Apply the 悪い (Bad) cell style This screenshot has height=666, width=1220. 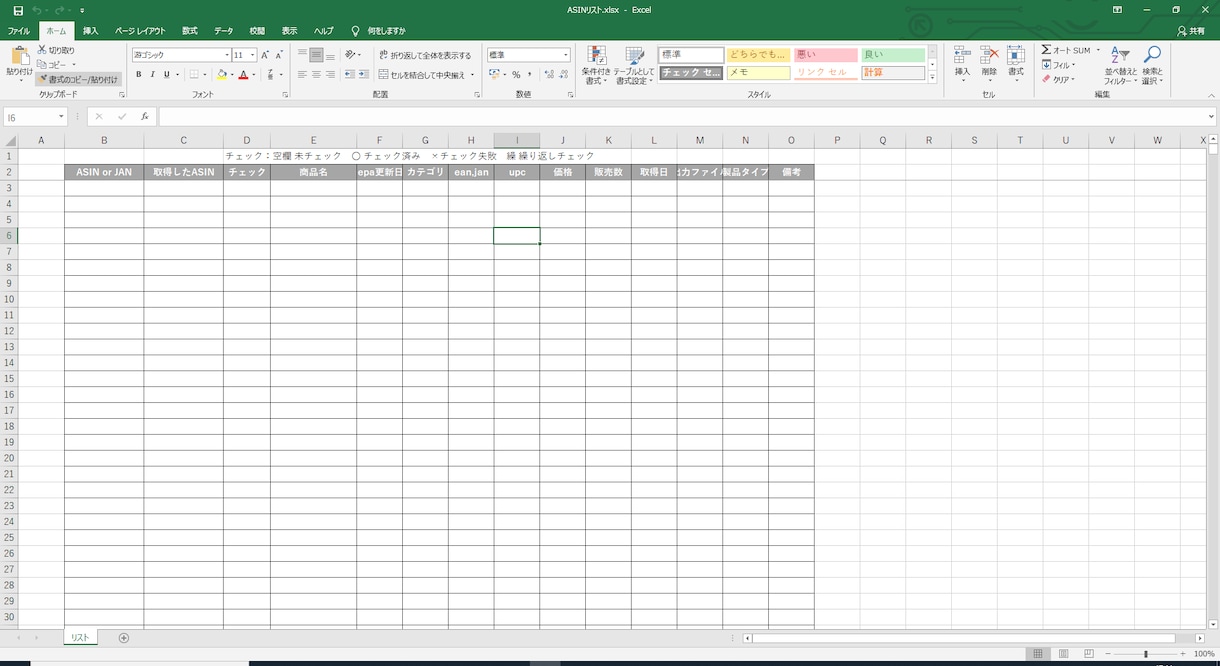pyautogui.click(x=826, y=55)
